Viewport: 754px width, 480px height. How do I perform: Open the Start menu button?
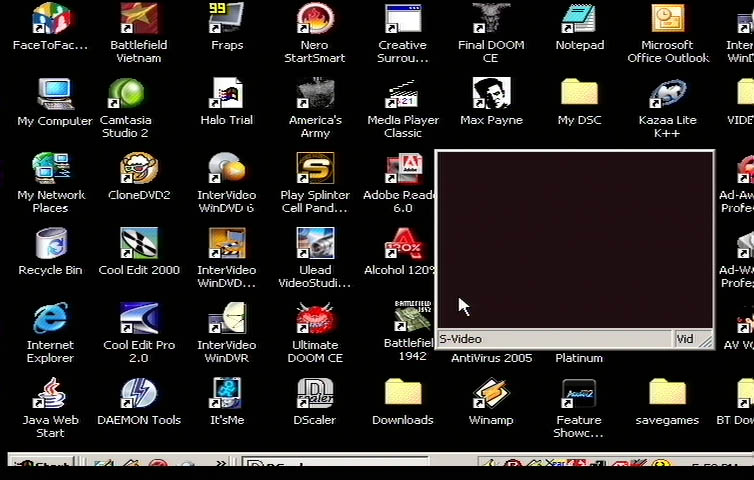tap(42, 462)
